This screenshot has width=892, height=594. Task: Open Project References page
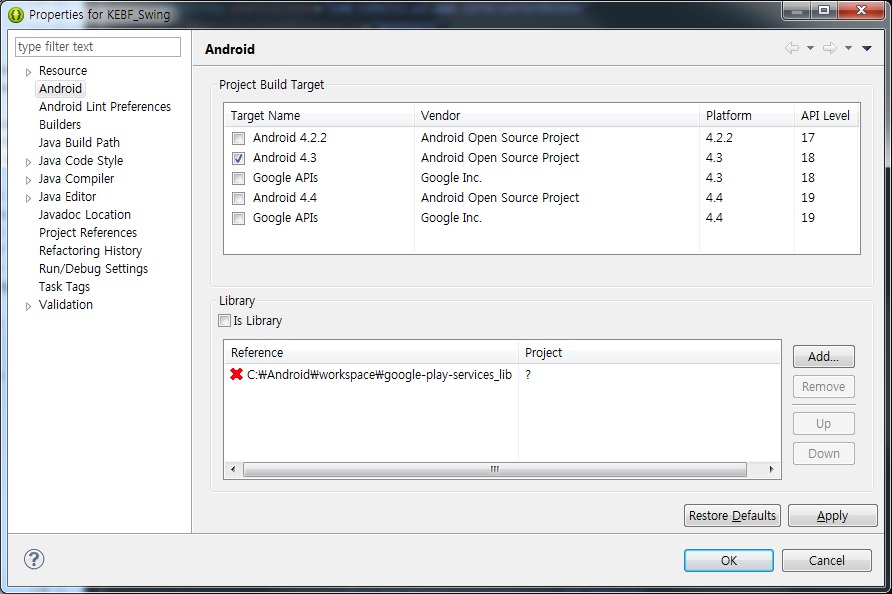click(88, 233)
